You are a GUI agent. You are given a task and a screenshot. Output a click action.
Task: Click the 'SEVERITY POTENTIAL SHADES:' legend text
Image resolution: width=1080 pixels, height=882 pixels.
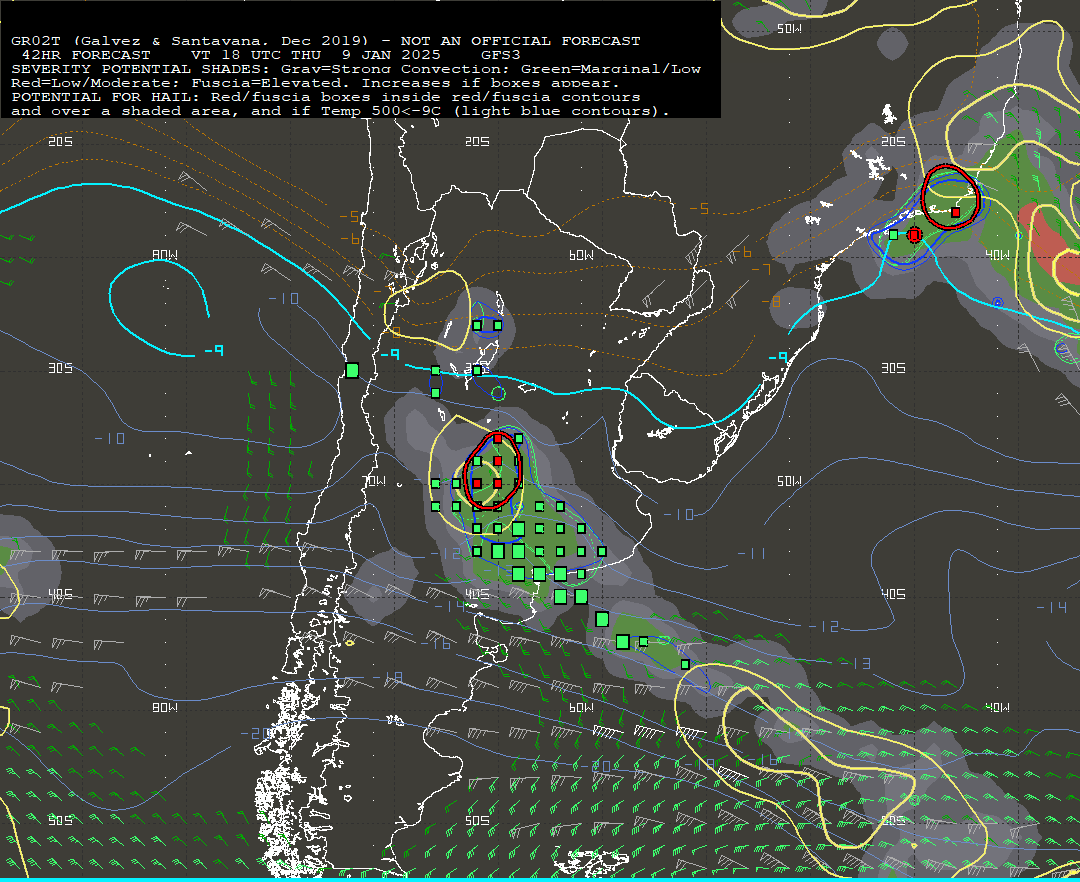(x=142, y=69)
